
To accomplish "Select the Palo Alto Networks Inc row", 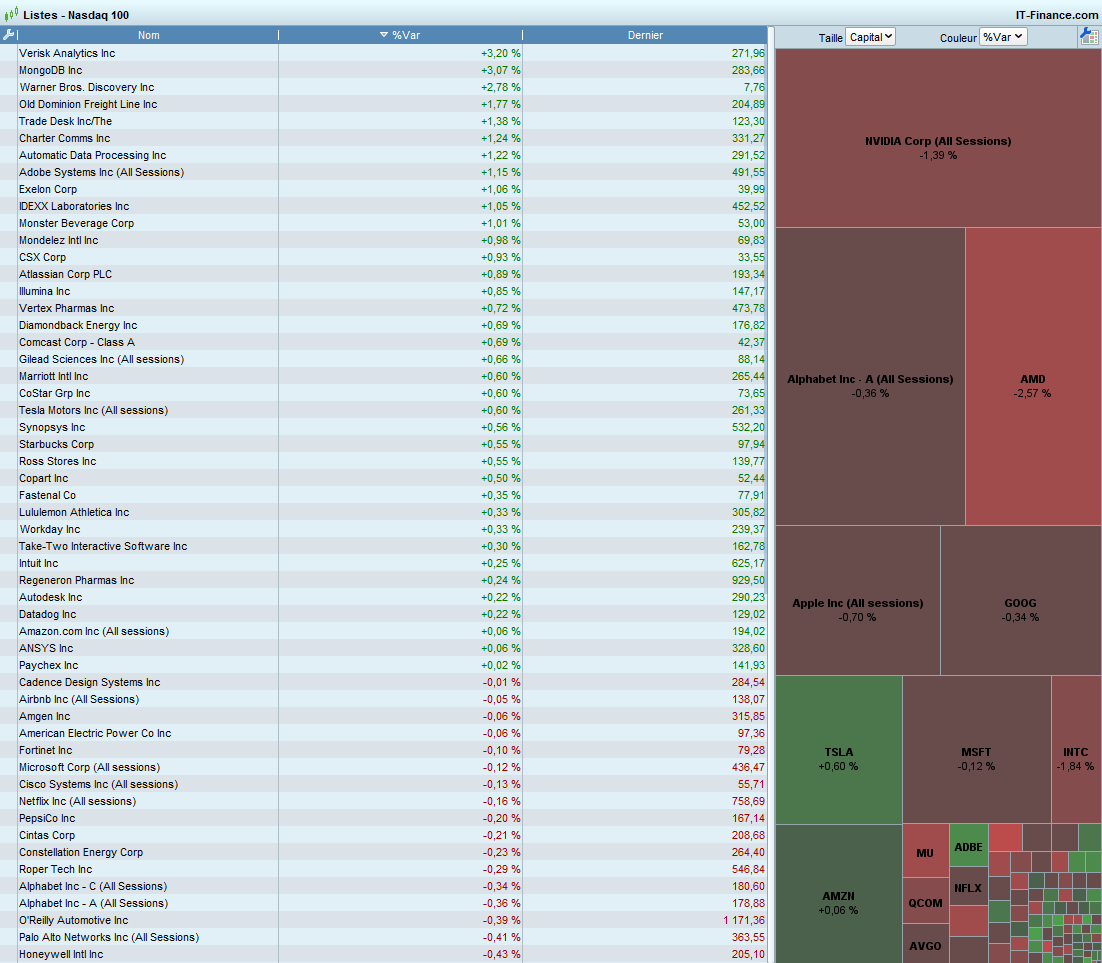I will tap(383, 938).
